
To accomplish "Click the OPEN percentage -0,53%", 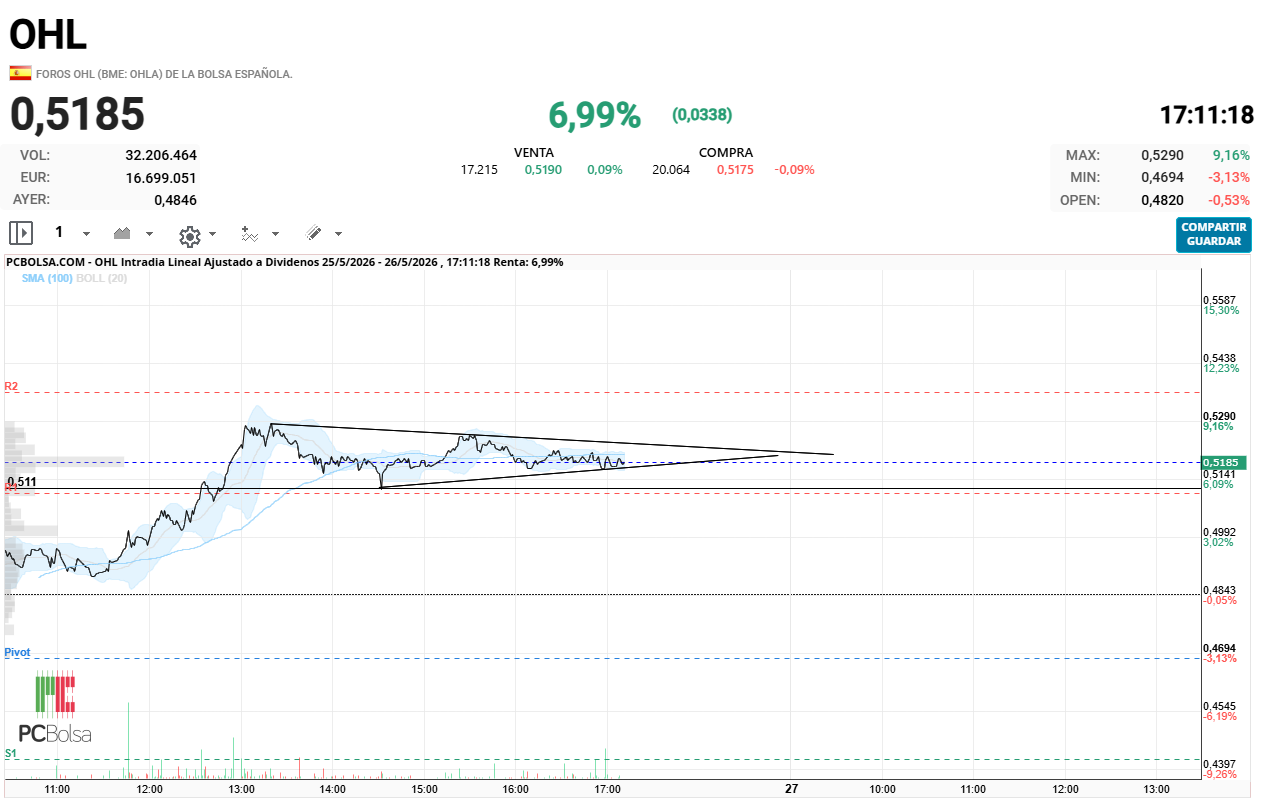I will [x=1227, y=199].
